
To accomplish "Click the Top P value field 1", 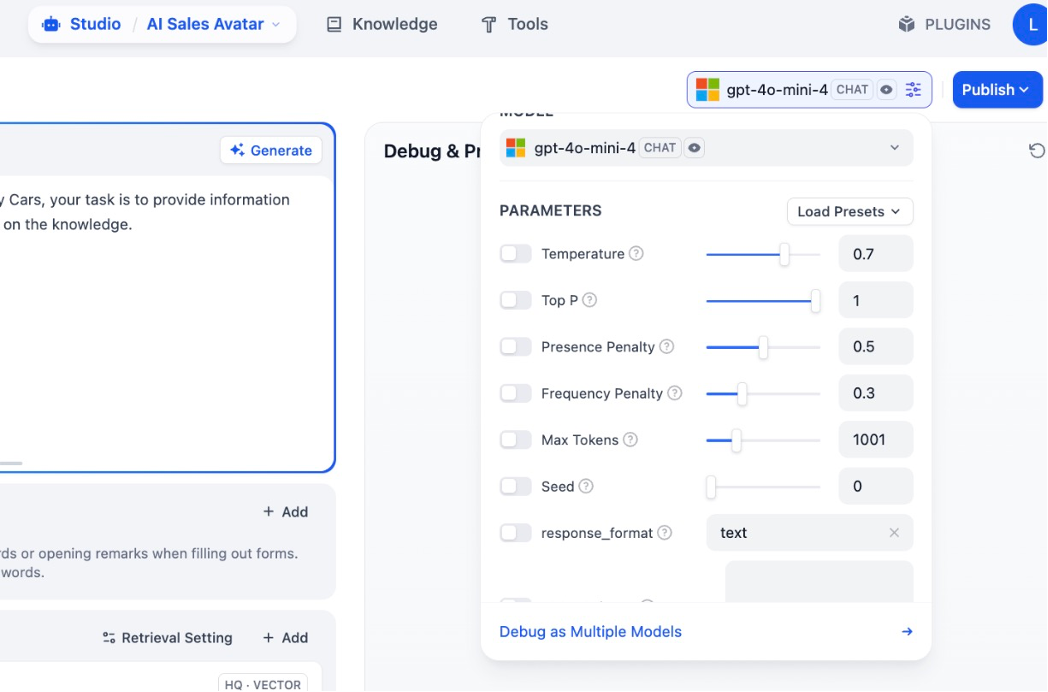I will tap(876, 300).
